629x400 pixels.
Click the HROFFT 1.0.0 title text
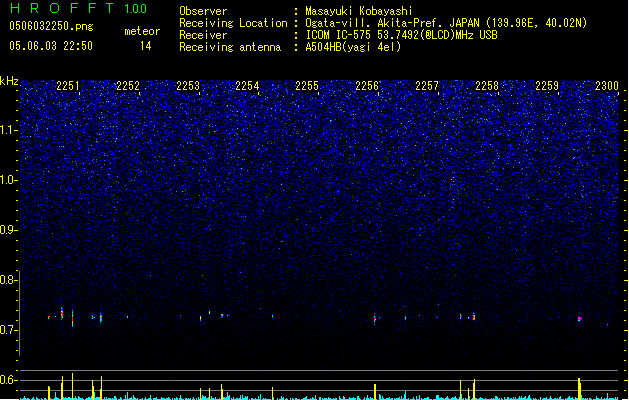pos(79,8)
